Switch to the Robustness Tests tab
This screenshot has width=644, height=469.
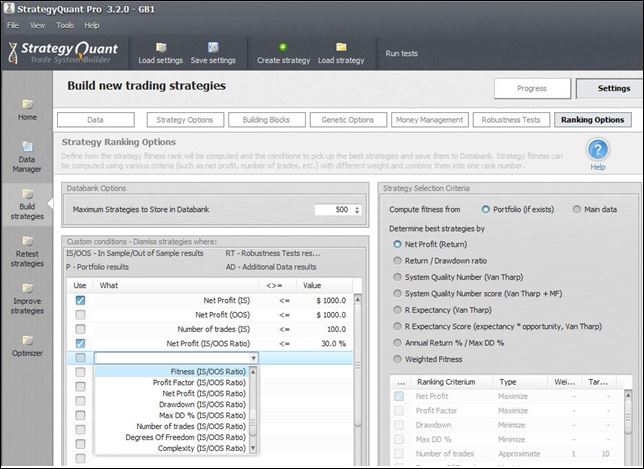pos(511,120)
